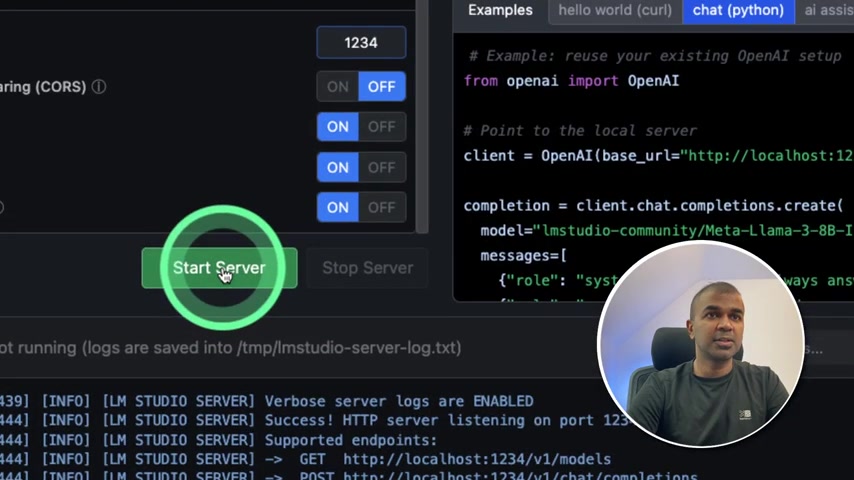854x480 pixels.
Task: Open the hello world (curl) example tab
Action: click(x=615, y=10)
